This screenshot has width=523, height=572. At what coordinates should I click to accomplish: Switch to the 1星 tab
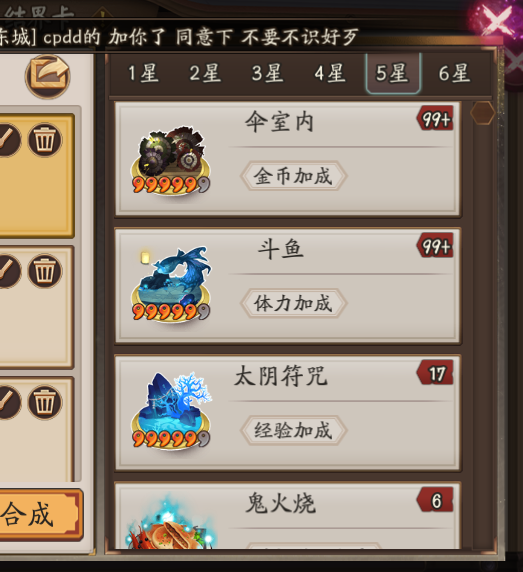click(143, 73)
